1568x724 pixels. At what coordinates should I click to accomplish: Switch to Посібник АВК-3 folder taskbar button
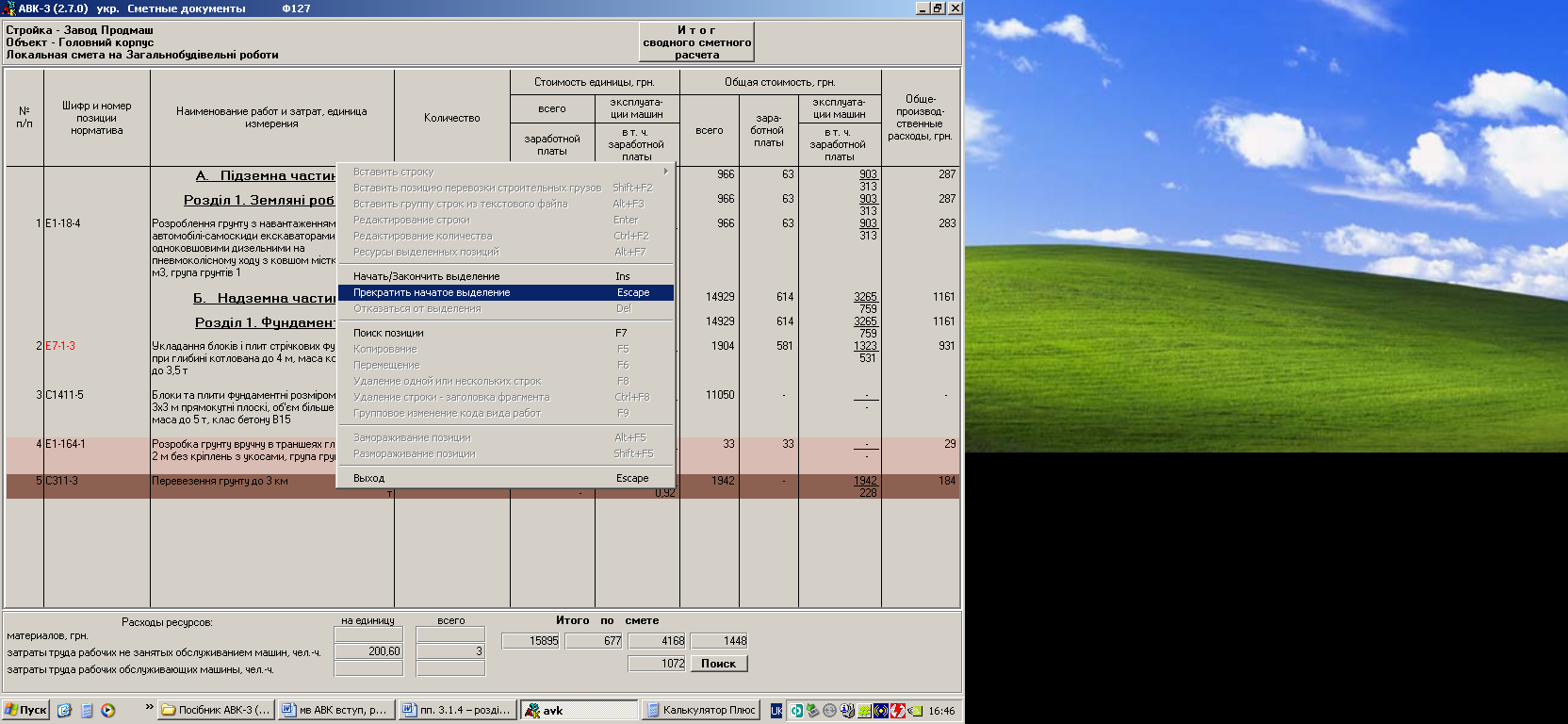click(216, 710)
